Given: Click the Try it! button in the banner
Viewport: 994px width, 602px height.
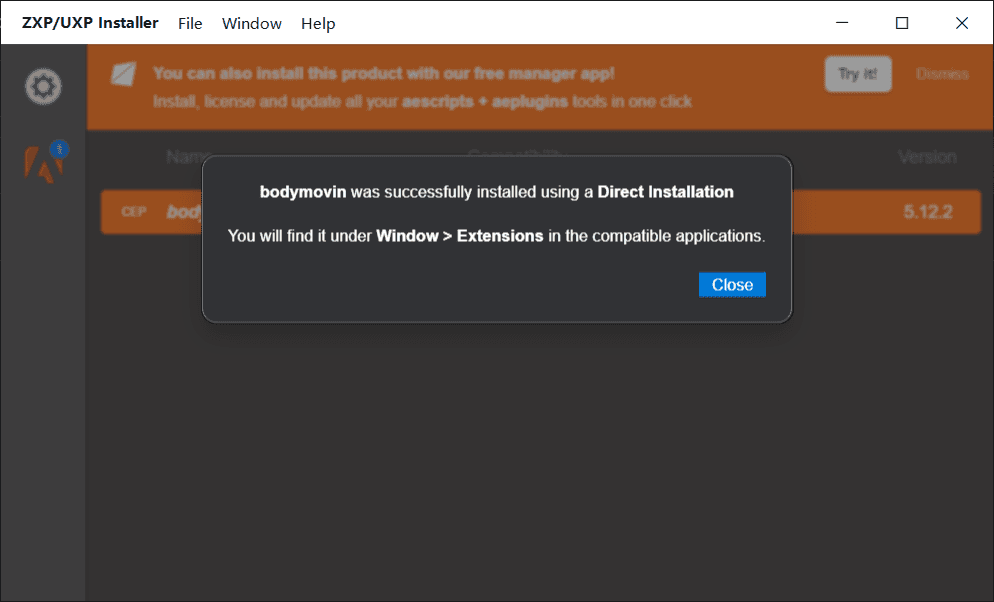Looking at the screenshot, I should (x=858, y=74).
